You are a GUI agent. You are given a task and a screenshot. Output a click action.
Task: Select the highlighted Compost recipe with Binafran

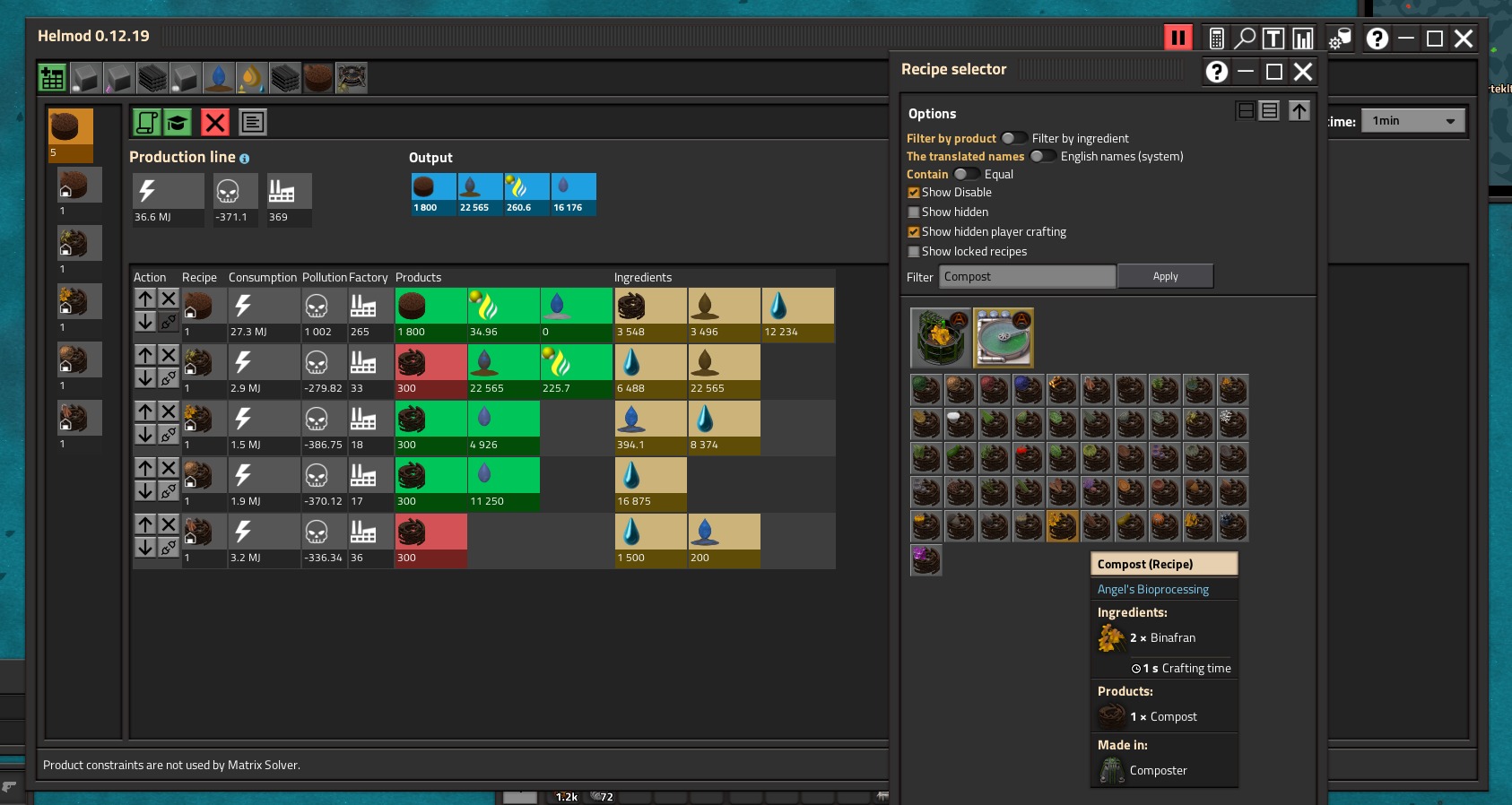tap(1063, 526)
